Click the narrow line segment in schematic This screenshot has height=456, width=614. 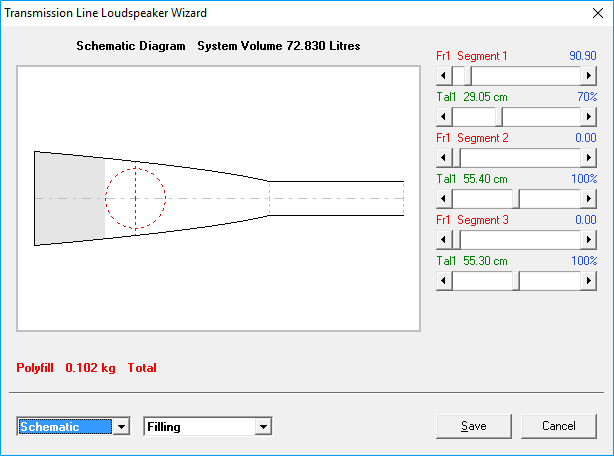click(336, 198)
